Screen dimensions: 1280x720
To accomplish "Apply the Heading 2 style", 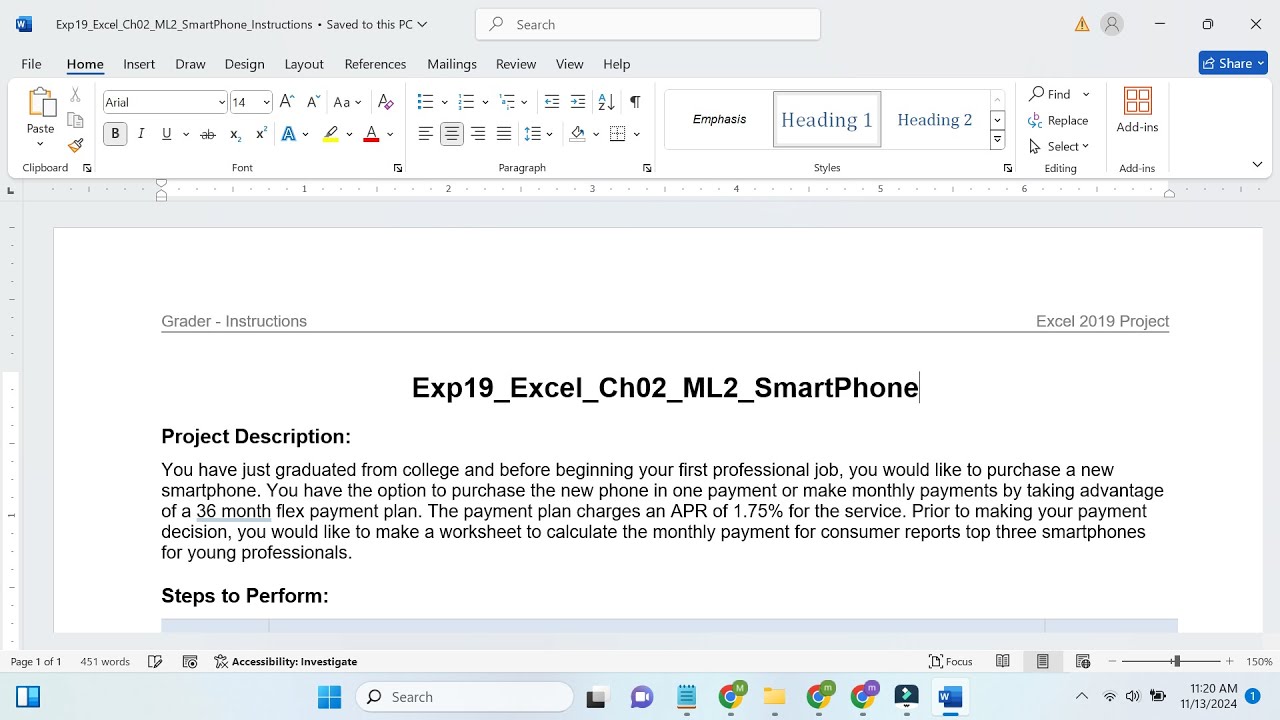I will (x=935, y=120).
